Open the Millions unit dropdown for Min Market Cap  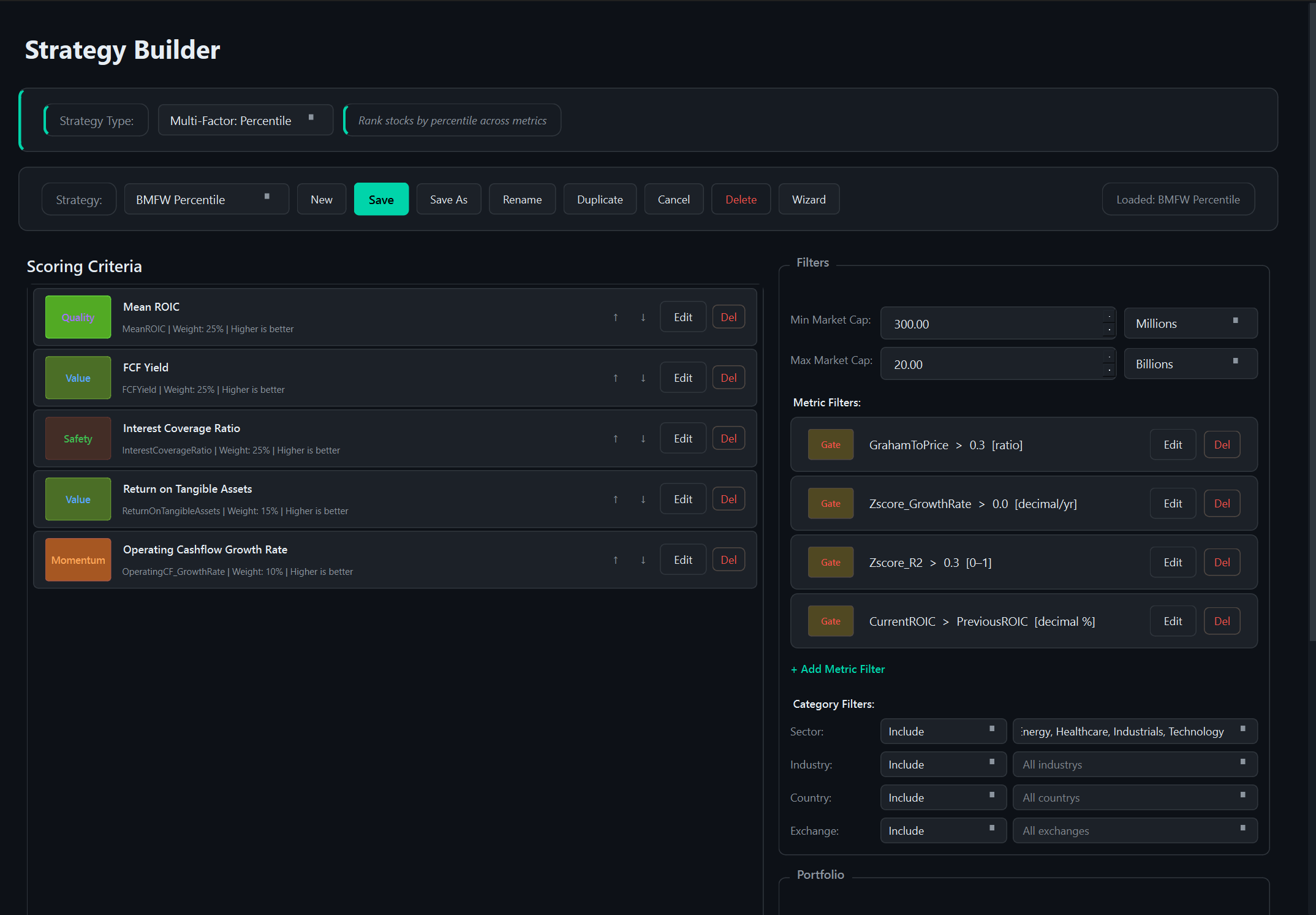pyautogui.click(x=1190, y=323)
